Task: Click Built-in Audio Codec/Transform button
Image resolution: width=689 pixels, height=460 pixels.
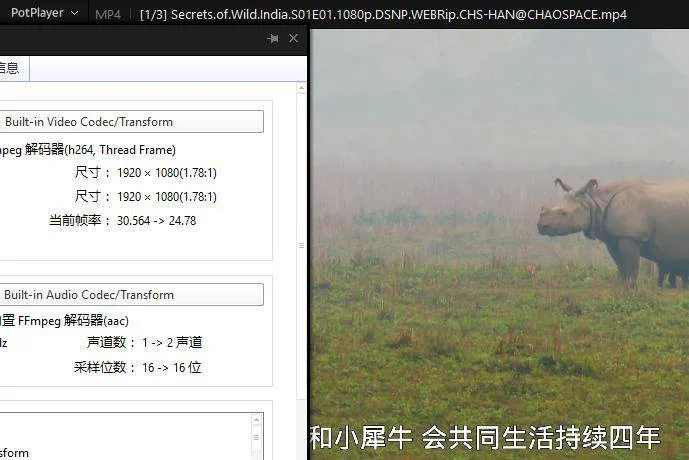Action: click(132, 295)
